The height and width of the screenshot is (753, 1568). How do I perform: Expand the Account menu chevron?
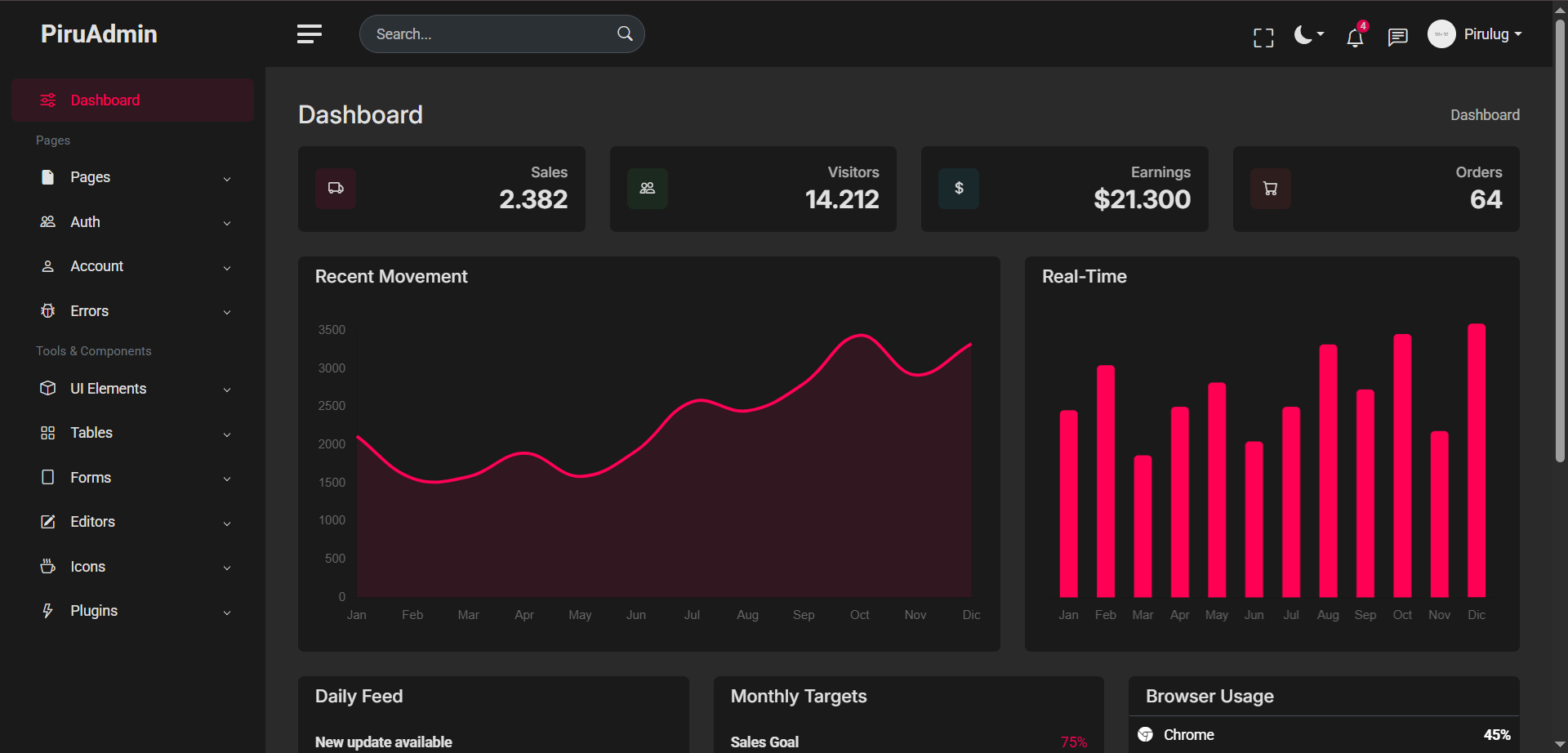pos(227,268)
